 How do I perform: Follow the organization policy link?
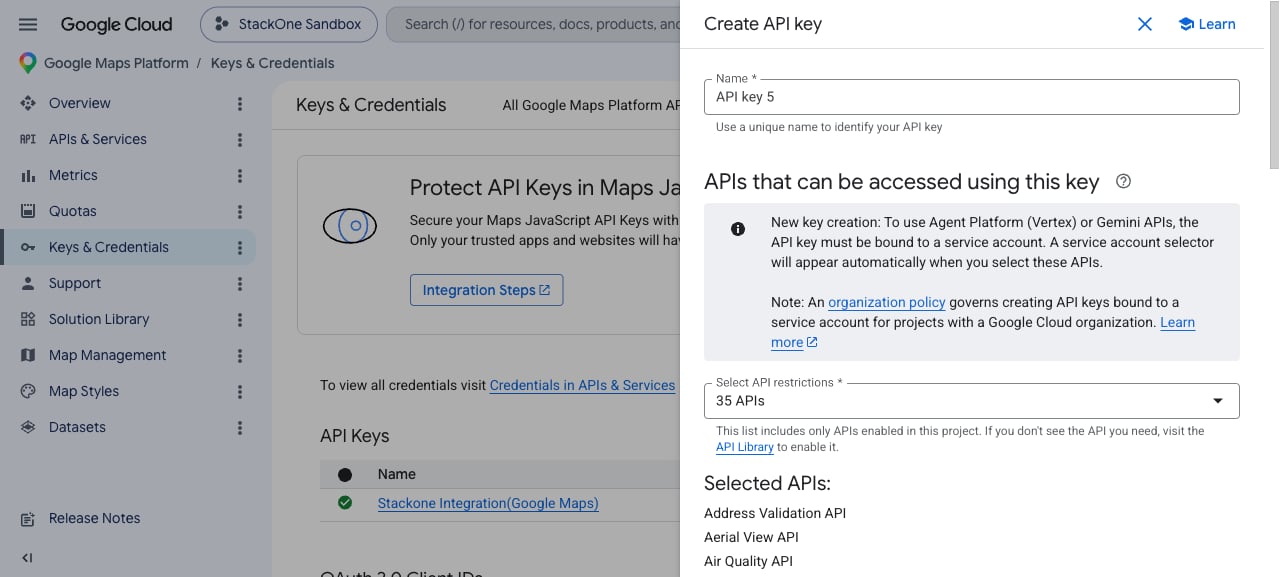click(x=887, y=302)
